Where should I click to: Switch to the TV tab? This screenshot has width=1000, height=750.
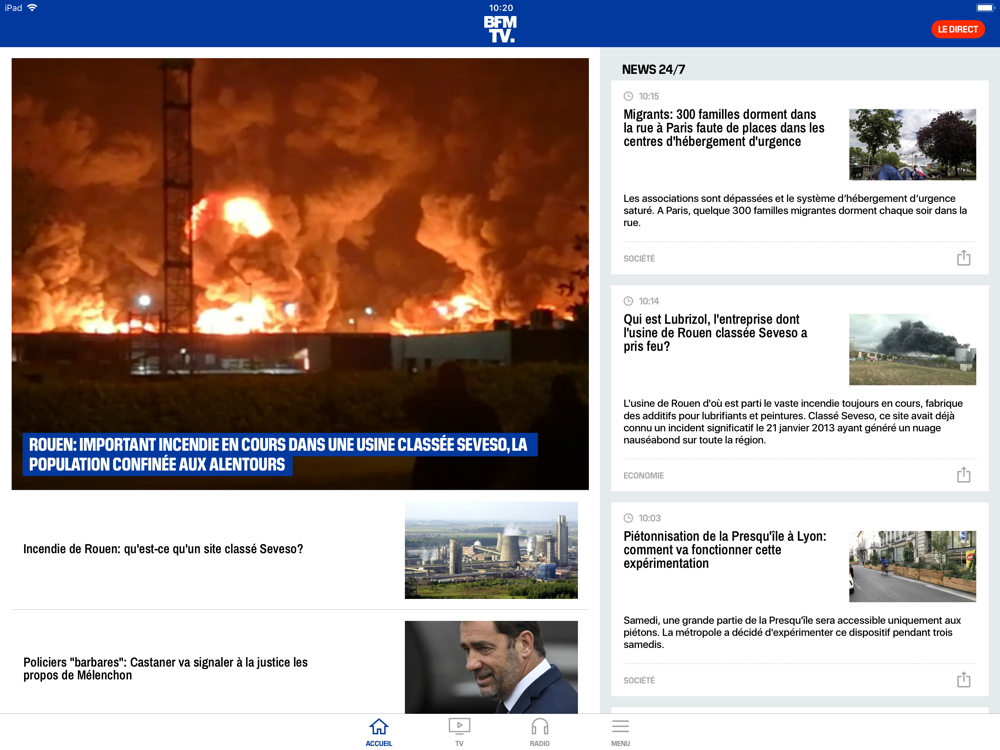coord(459,732)
